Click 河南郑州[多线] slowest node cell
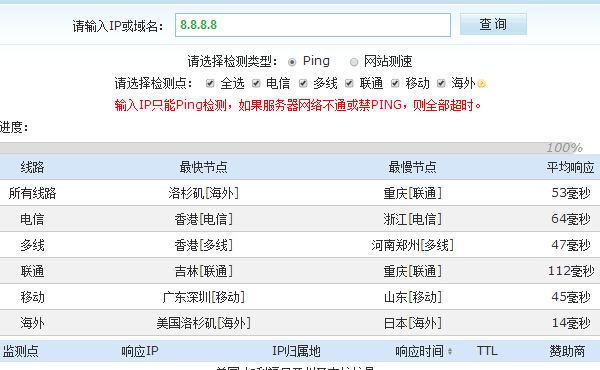 click(x=412, y=245)
